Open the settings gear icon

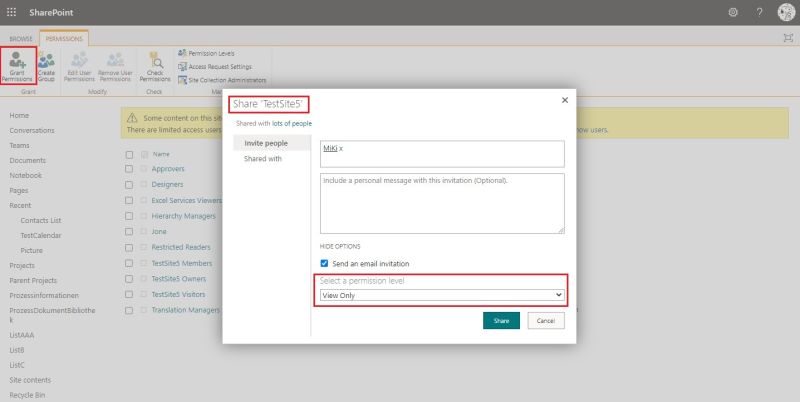[x=733, y=12]
